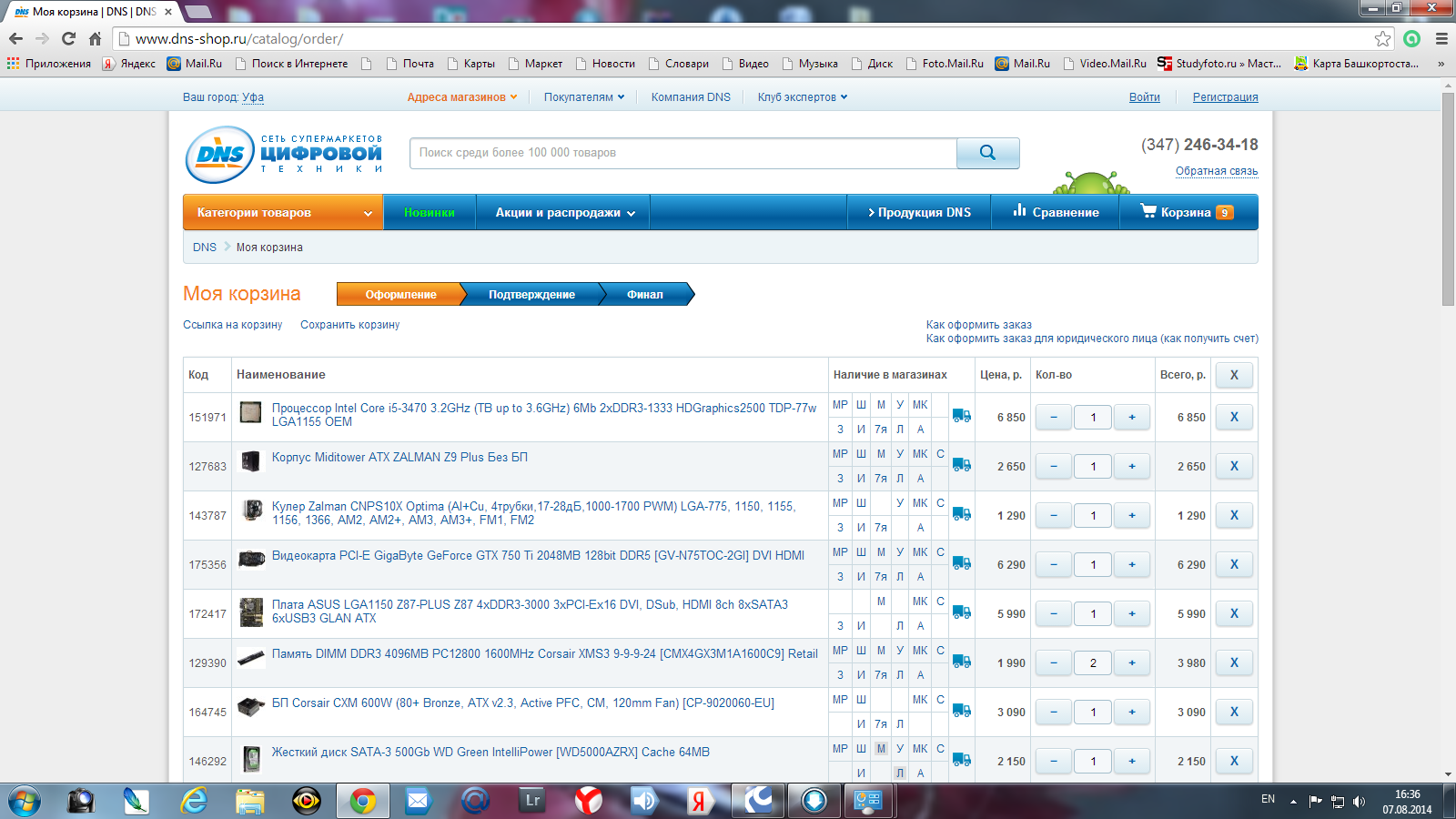This screenshot has width=1456, height=819.
Task: Open the Покупателям dropdown
Action: pos(584,97)
